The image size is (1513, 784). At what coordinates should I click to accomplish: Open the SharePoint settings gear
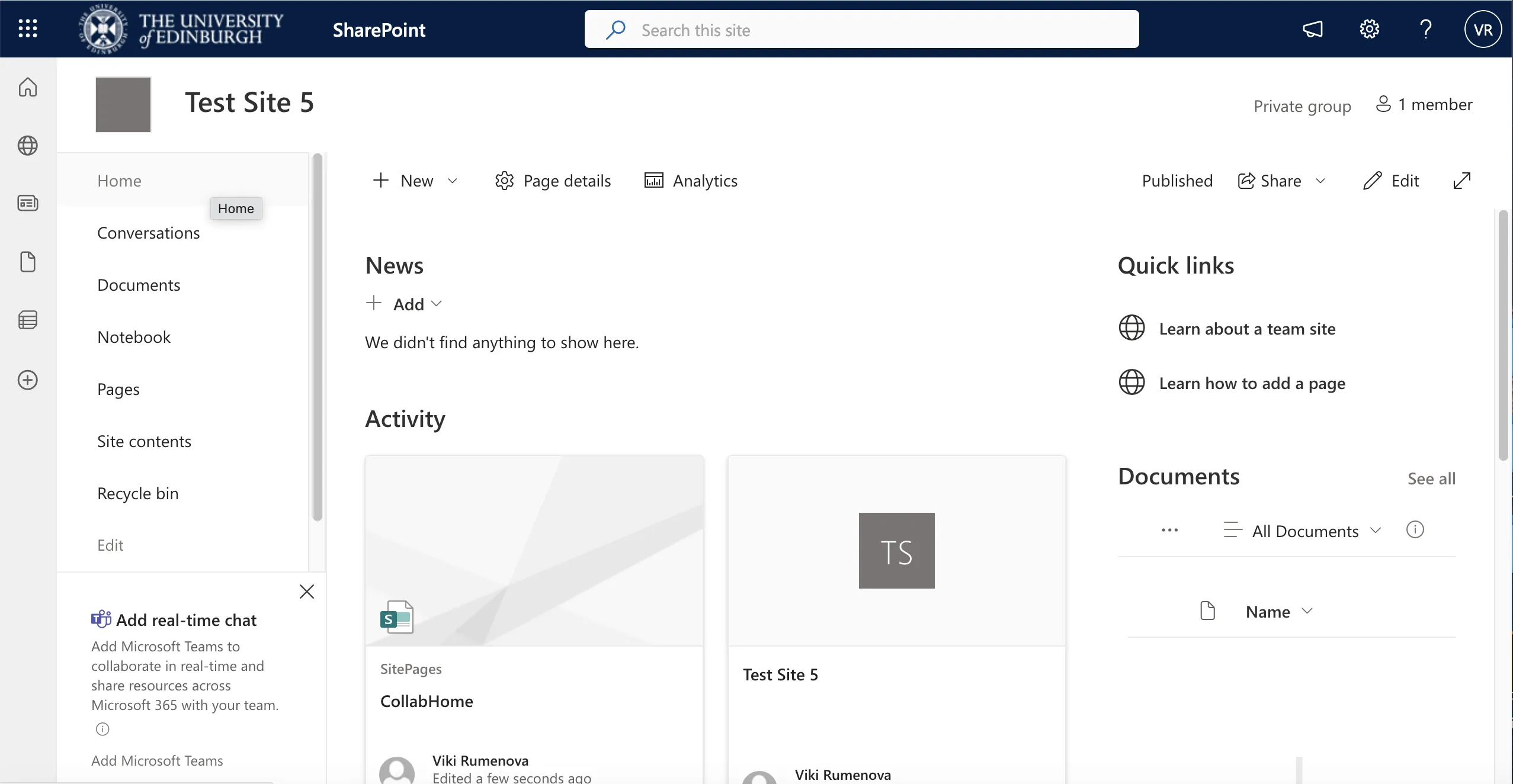(1369, 28)
